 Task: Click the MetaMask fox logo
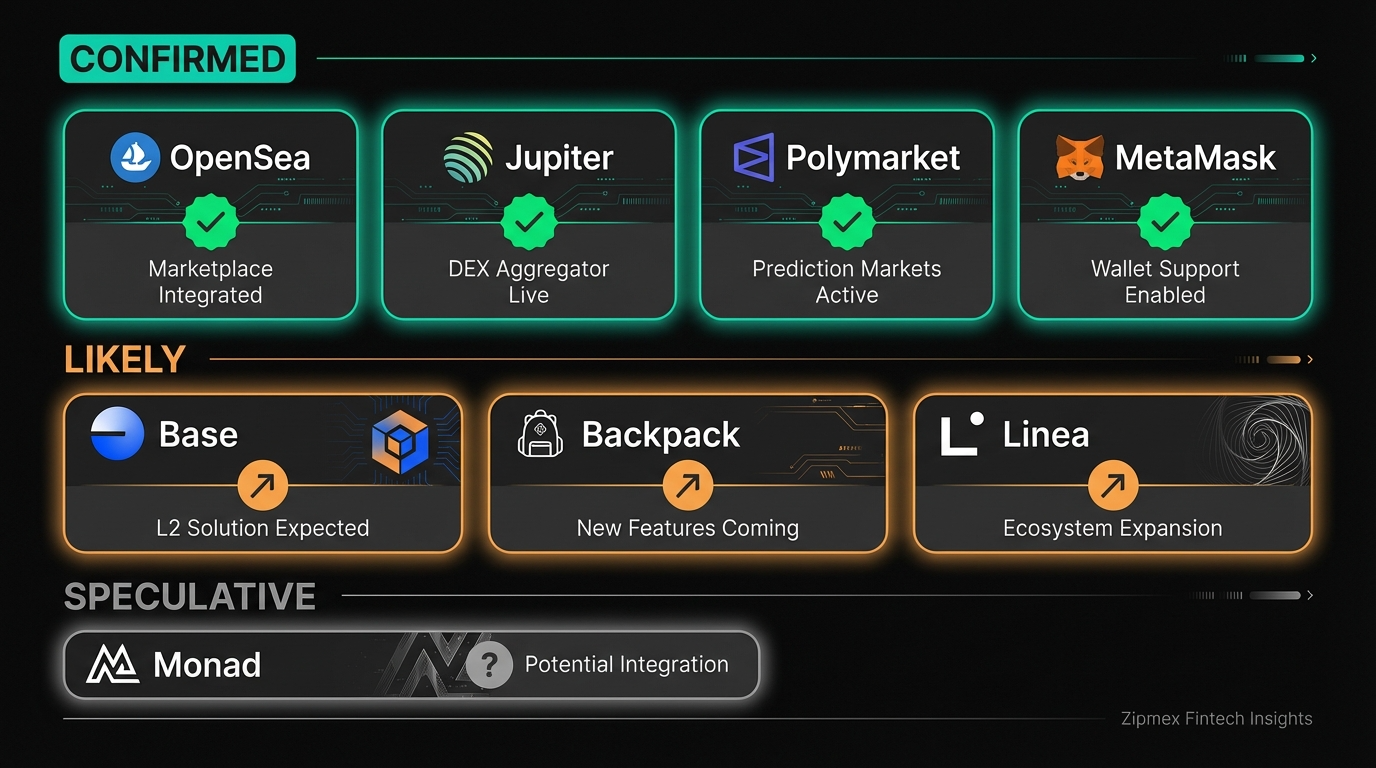pos(1080,157)
